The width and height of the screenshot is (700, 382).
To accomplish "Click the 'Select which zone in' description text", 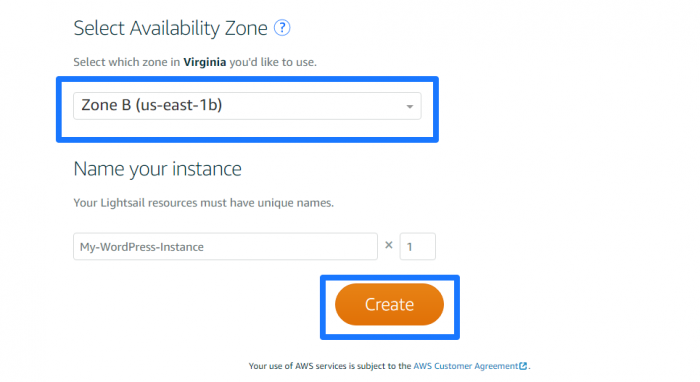I will (x=127, y=62).
